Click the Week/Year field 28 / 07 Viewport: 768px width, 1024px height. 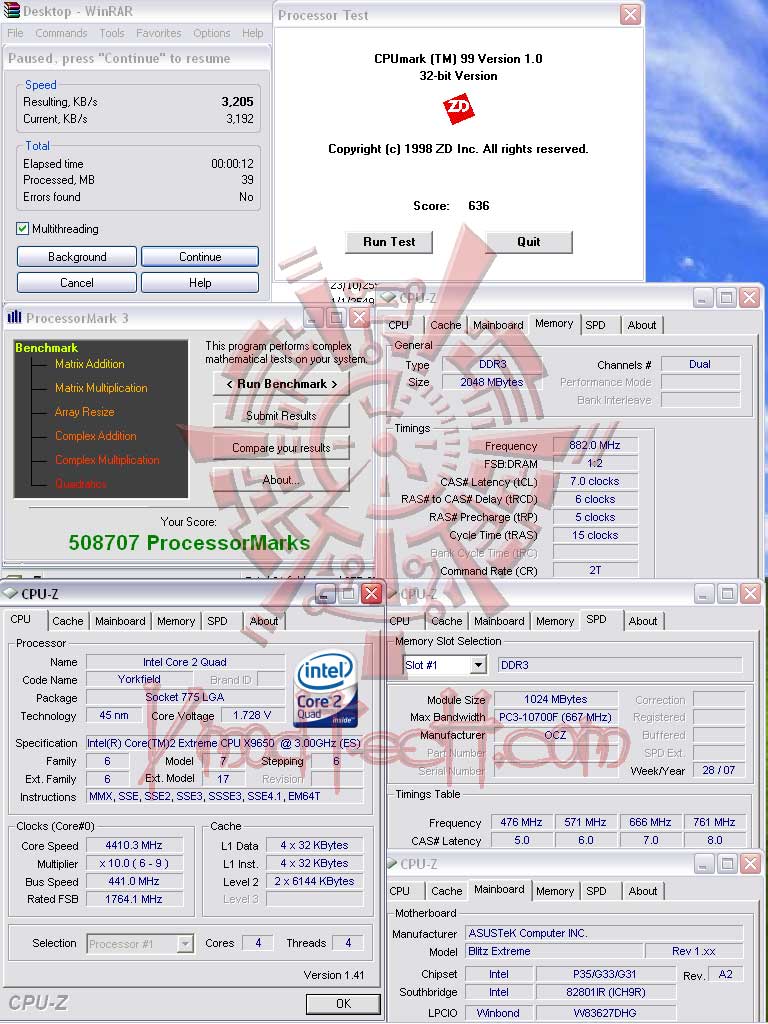[x=718, y=771]
